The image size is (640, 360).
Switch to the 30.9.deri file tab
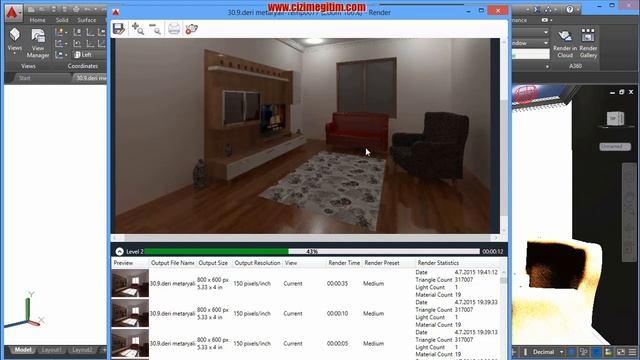tap(90, 78)
